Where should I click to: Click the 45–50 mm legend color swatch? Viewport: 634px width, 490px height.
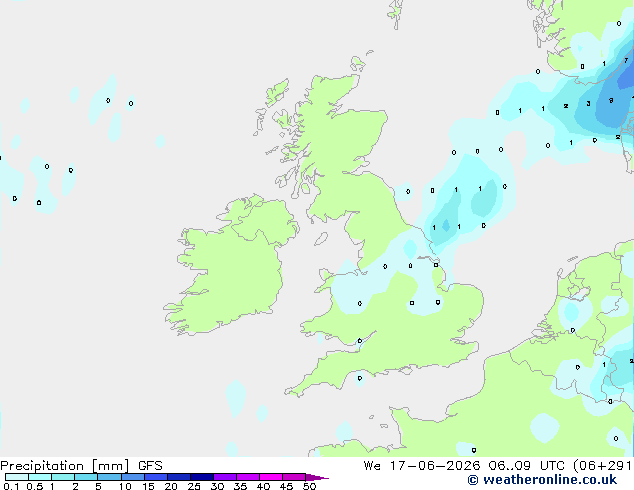pos(294,477)
